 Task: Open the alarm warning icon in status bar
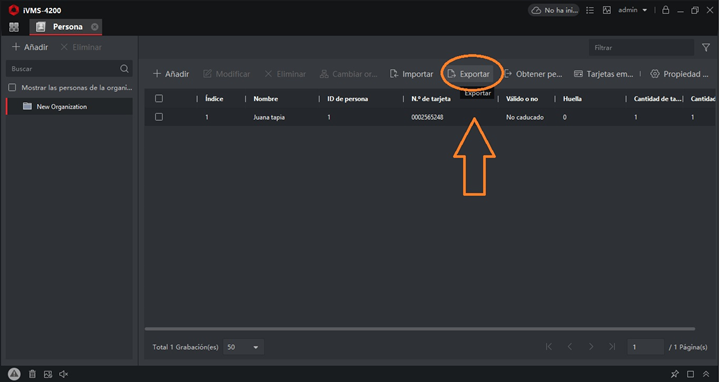click(x=14, y=374)
